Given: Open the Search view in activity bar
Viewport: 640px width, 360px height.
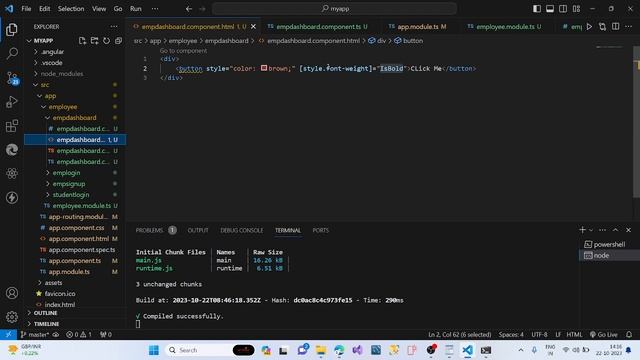Looking at the screenshot, I should 12,53.
